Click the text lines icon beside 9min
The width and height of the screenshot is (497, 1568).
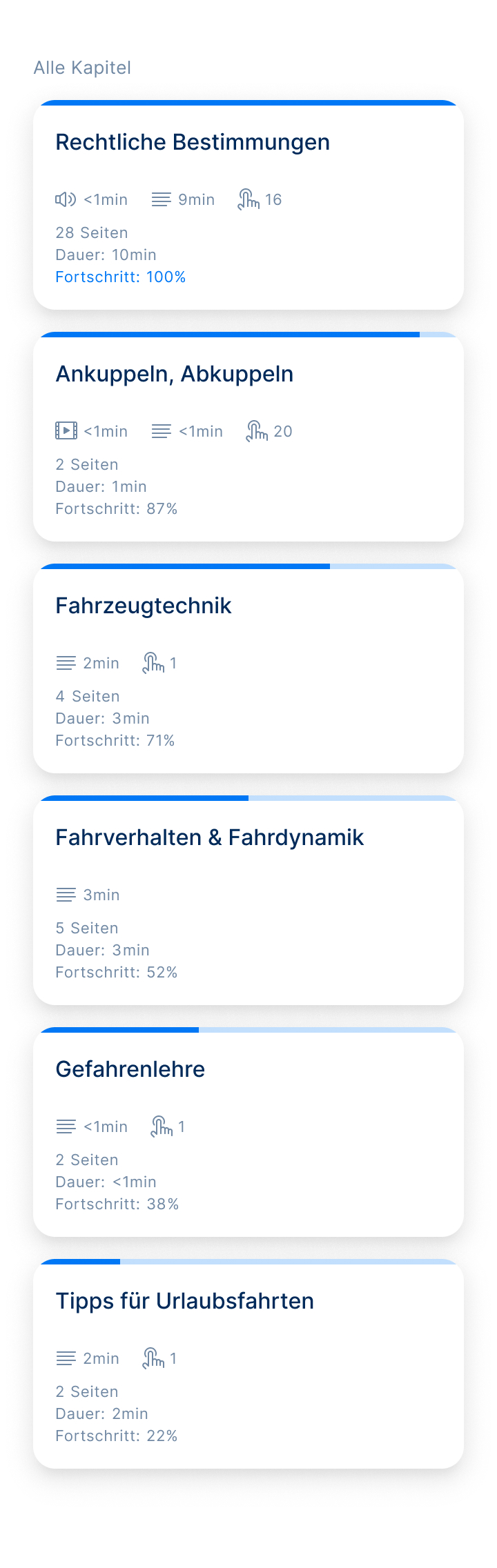[x=161, y=199]
